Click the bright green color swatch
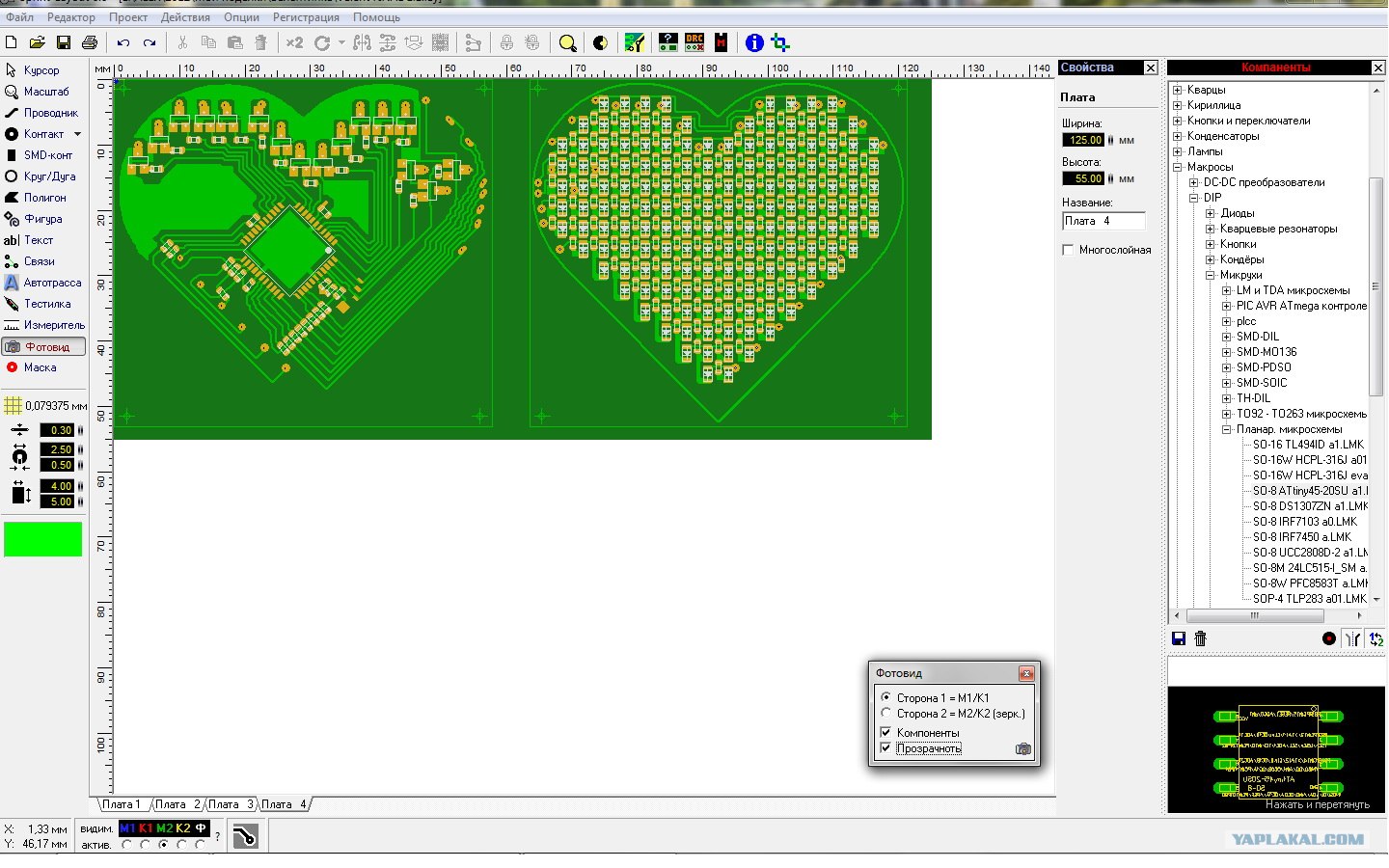1389x868 pixels. click(x=43, y=539)
